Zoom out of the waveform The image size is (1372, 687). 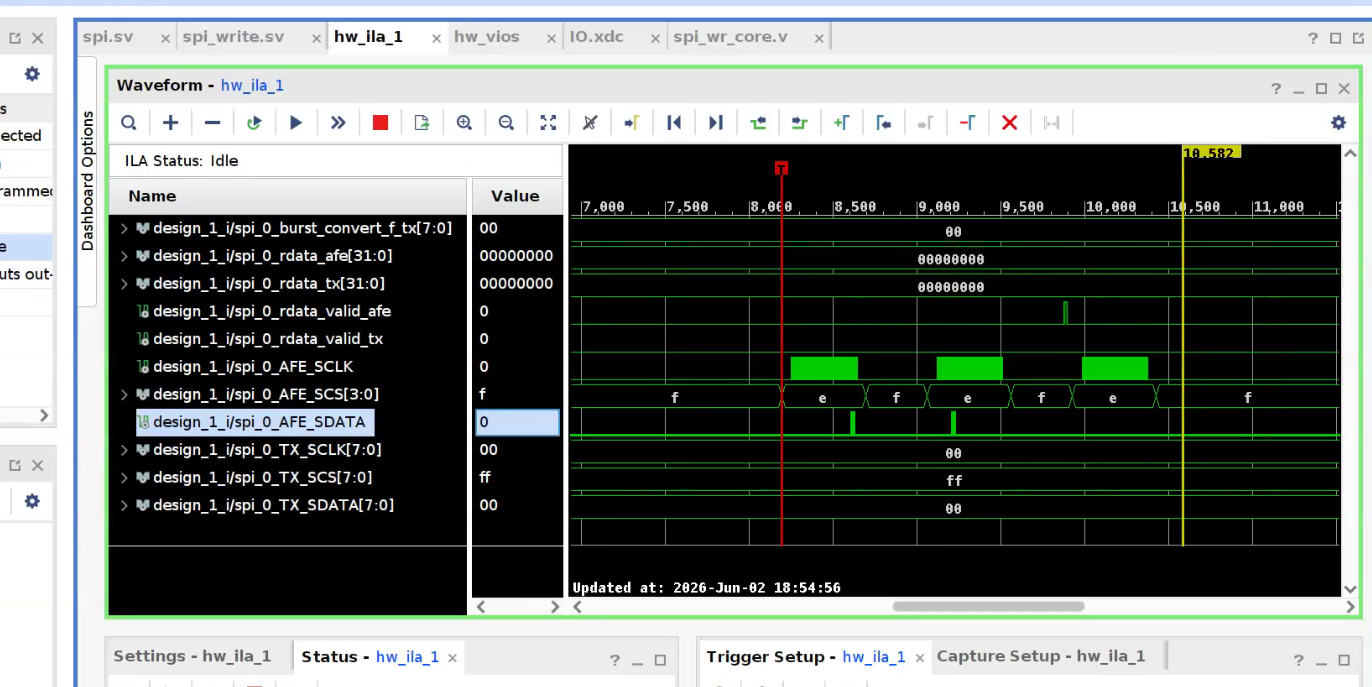[x=506, y=122]
